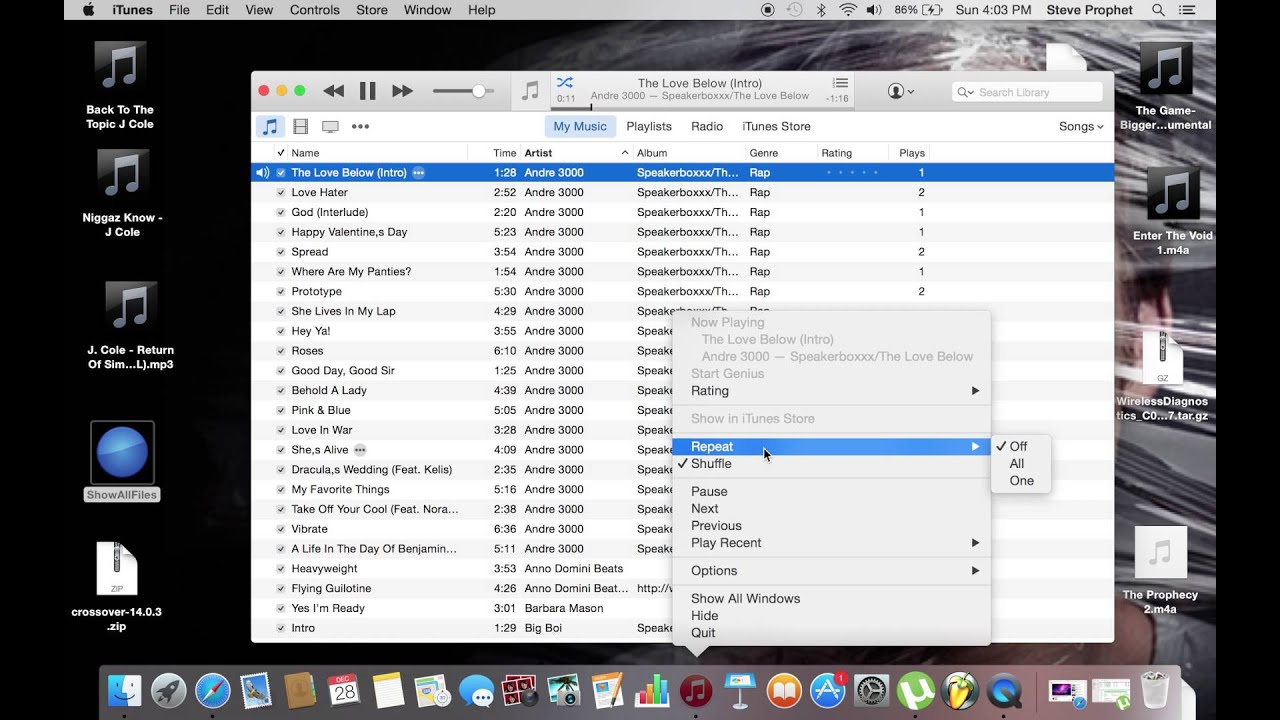Toggle the shuffle icon in the now playing display
Viewport: 1280px width, 720px height.
point(565,83)
